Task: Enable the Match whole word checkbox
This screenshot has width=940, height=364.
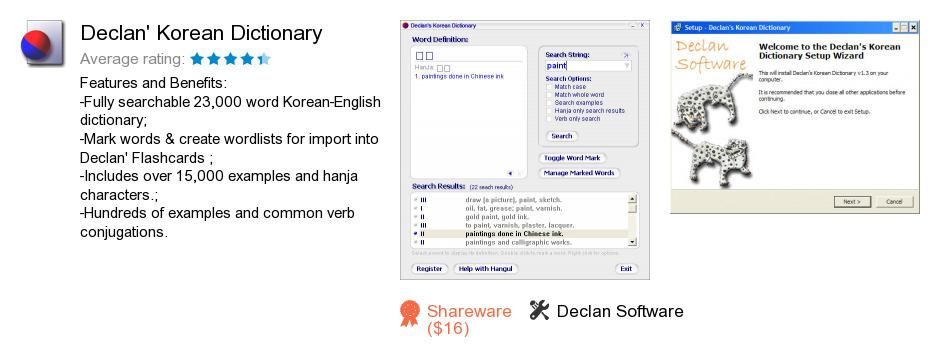Action: click(549, 95)
